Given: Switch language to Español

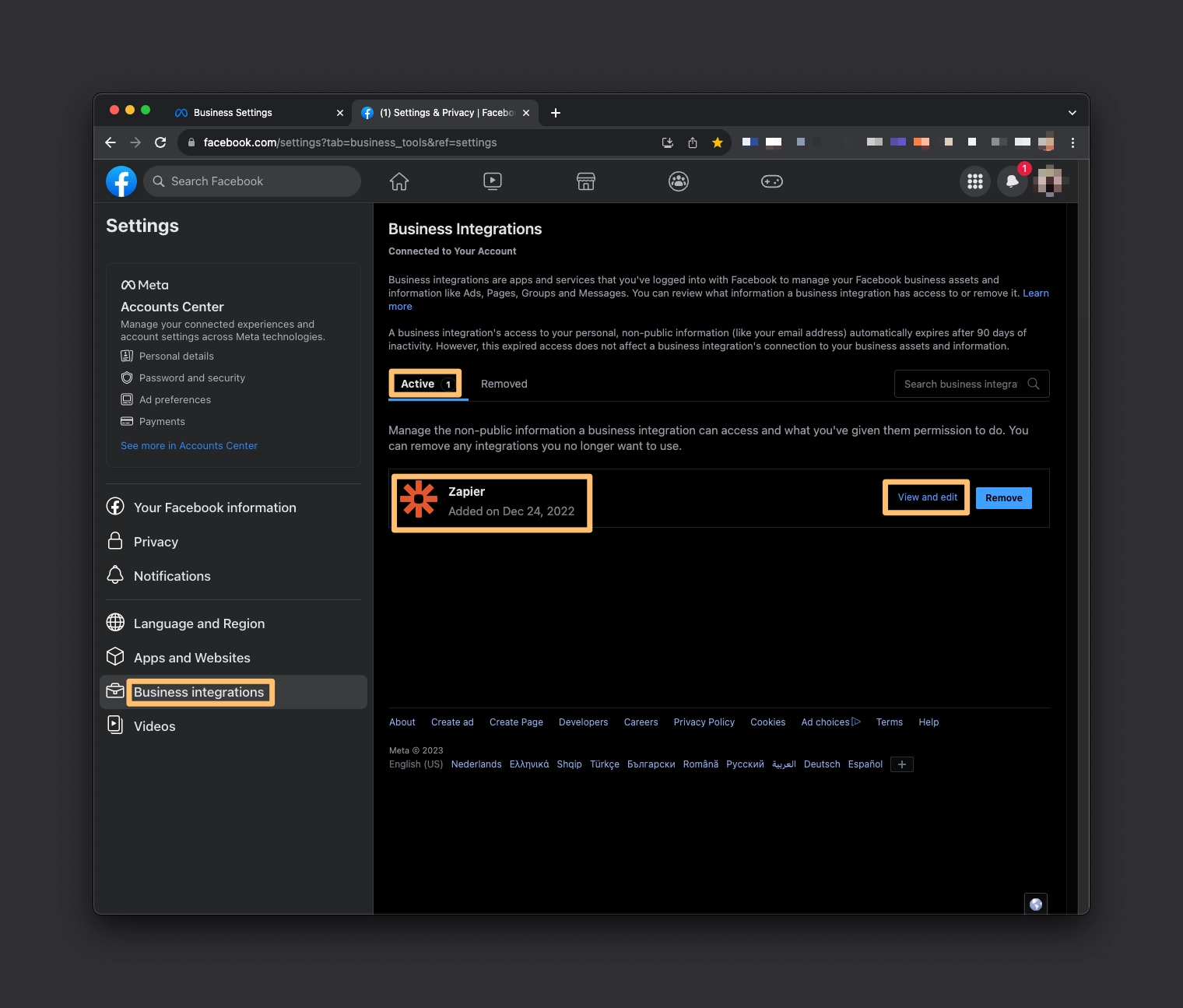Looking at the screenshot, I should (865, 764).
